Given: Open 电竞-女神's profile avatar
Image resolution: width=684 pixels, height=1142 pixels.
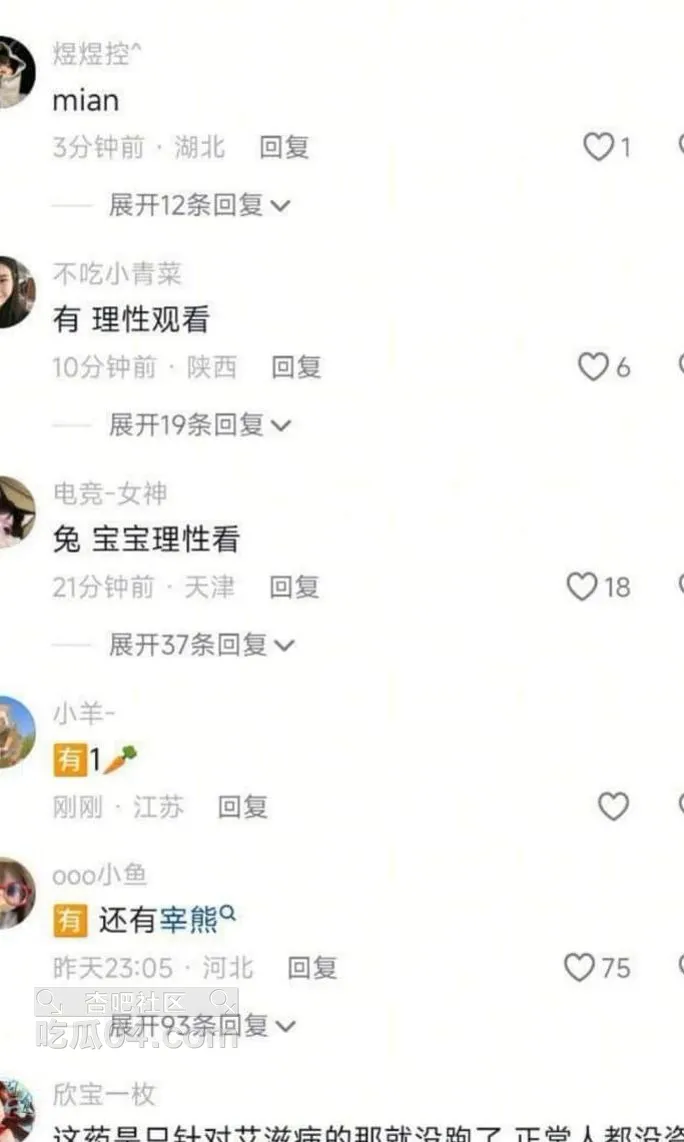Looking at the screenshot, I should point(17,512).
